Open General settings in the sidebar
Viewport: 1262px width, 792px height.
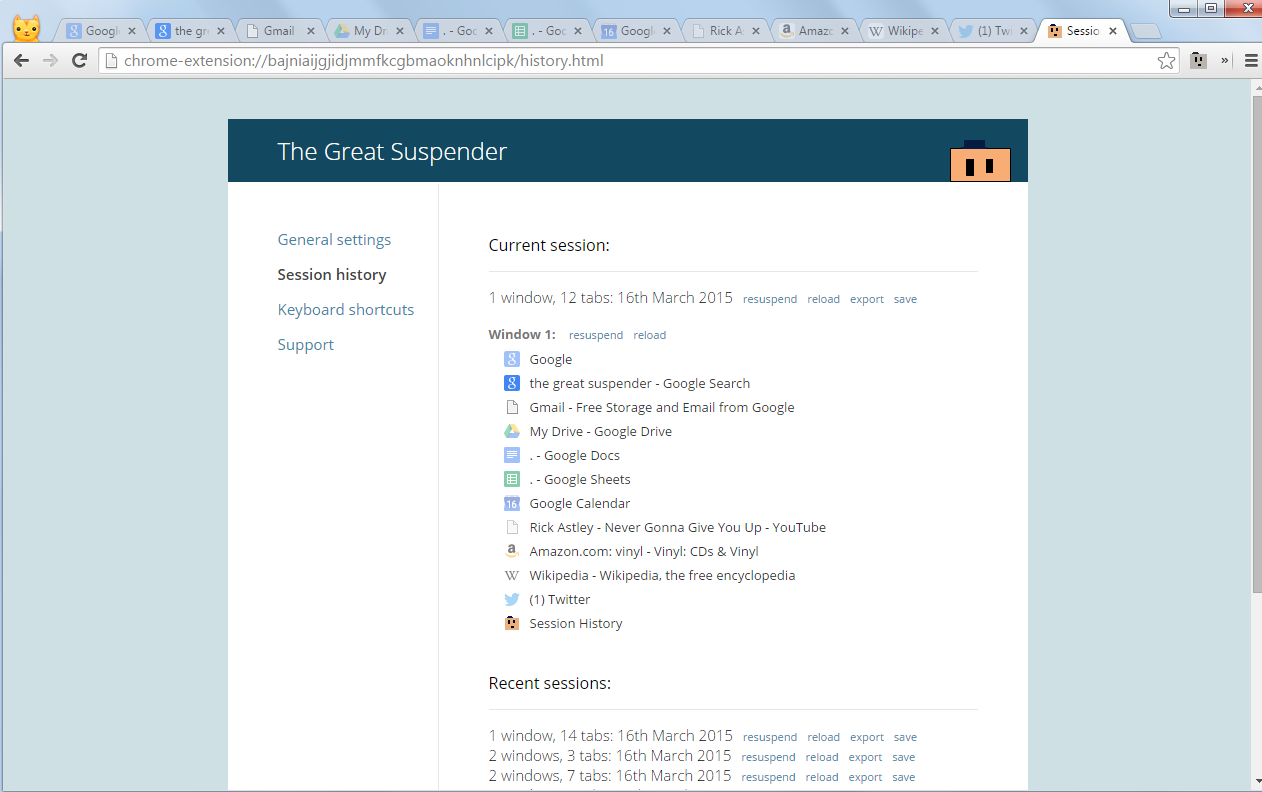(x=334, y=240)
